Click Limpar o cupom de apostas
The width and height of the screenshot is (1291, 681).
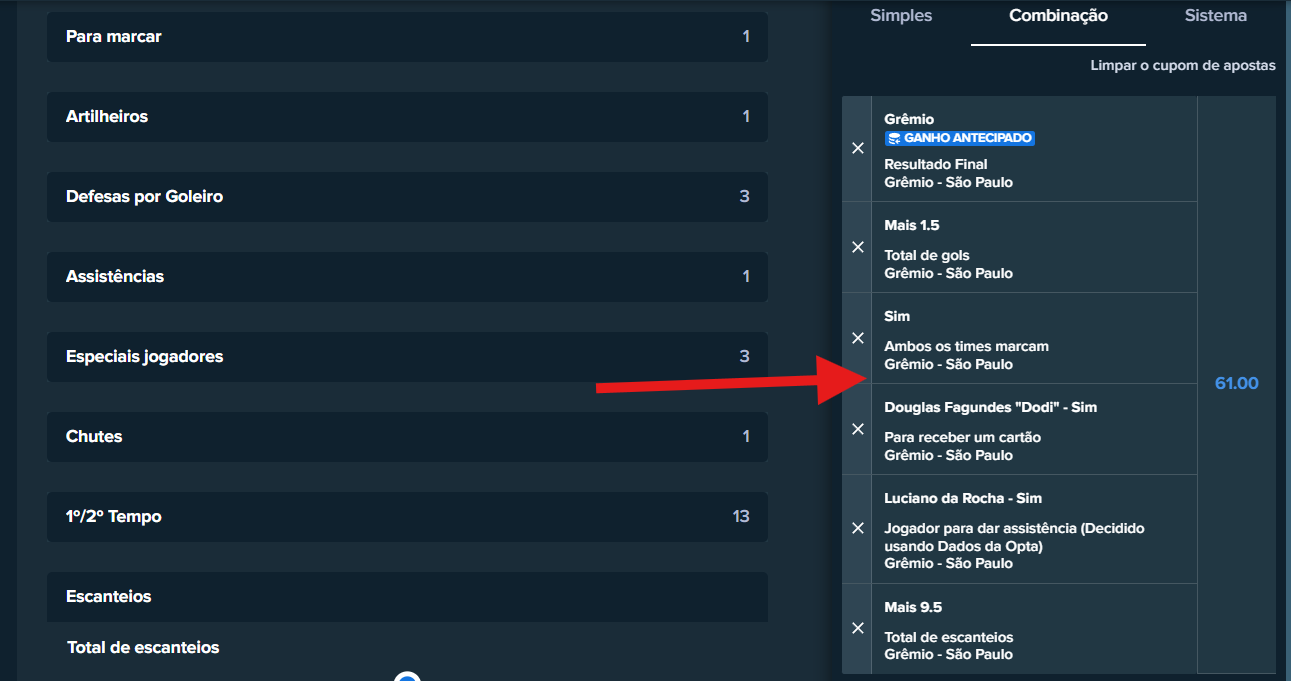click(1182, 66)
